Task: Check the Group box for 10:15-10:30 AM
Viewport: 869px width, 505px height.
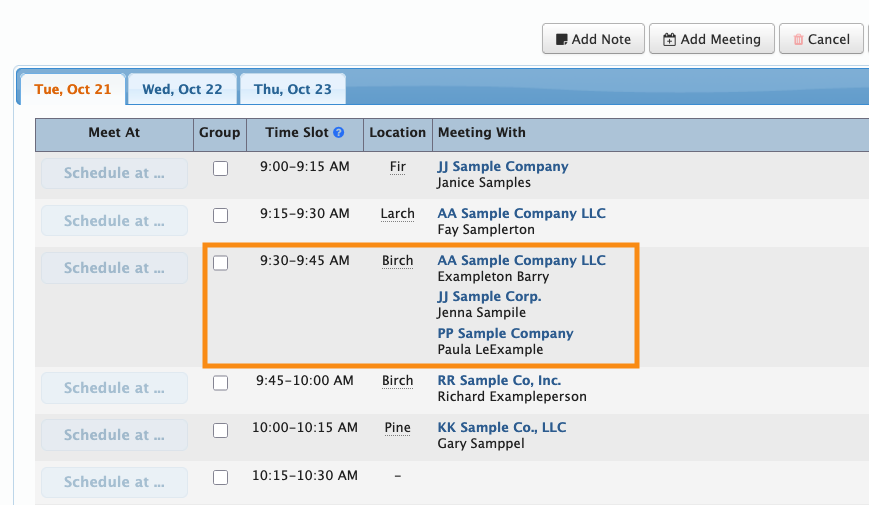Action: pos(220,476)
